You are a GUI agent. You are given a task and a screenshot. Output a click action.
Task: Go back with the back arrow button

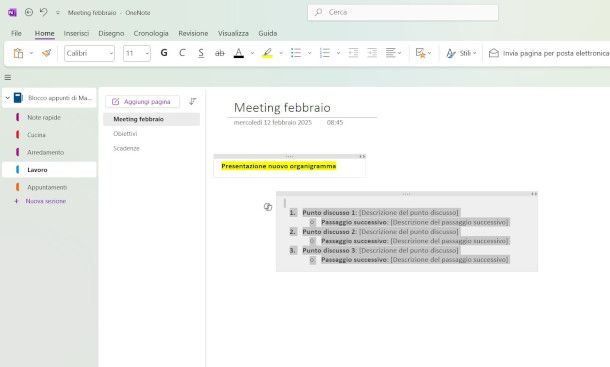click(28, 12)
